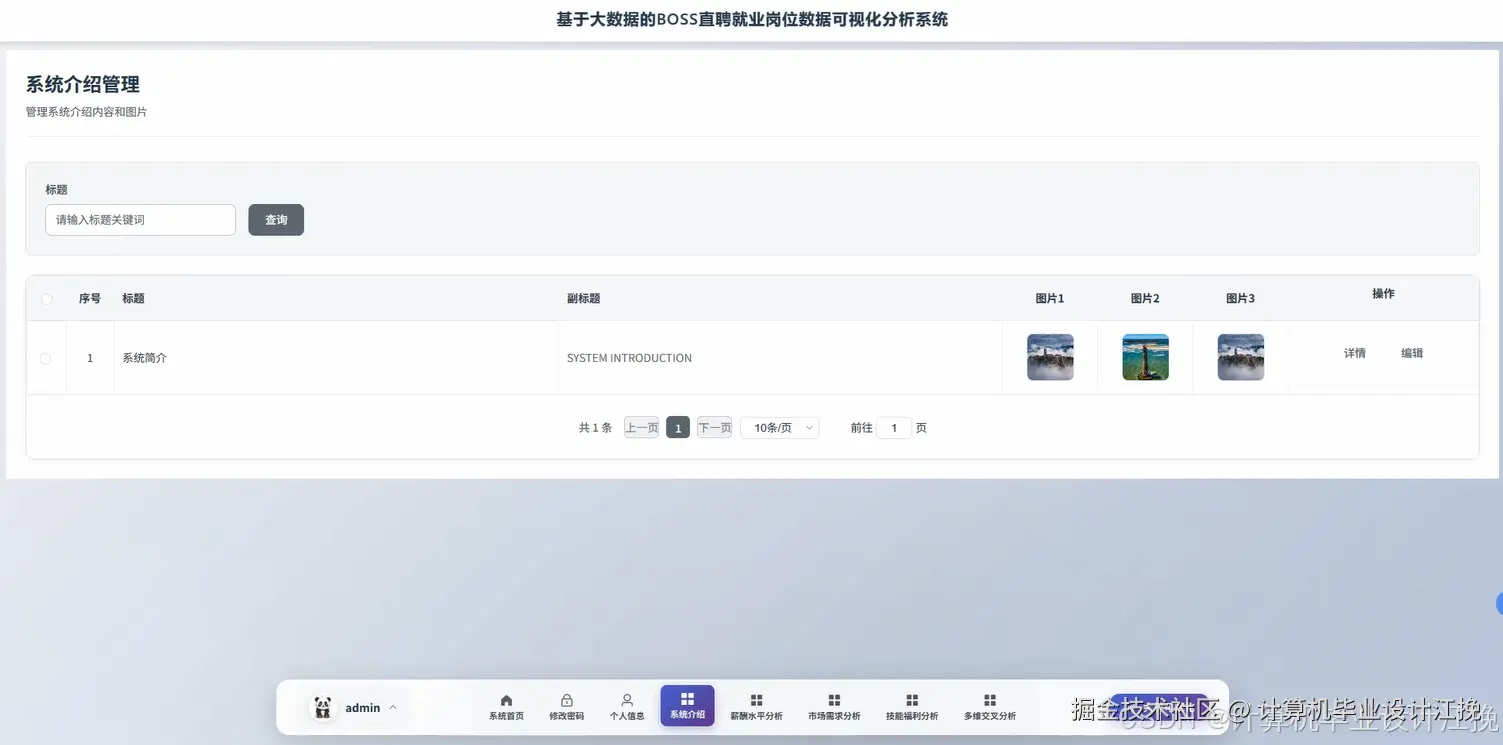1503x745 pixels.
Task: Open 市场需求分析 in bottom nav
Action: tap(834, 707)
